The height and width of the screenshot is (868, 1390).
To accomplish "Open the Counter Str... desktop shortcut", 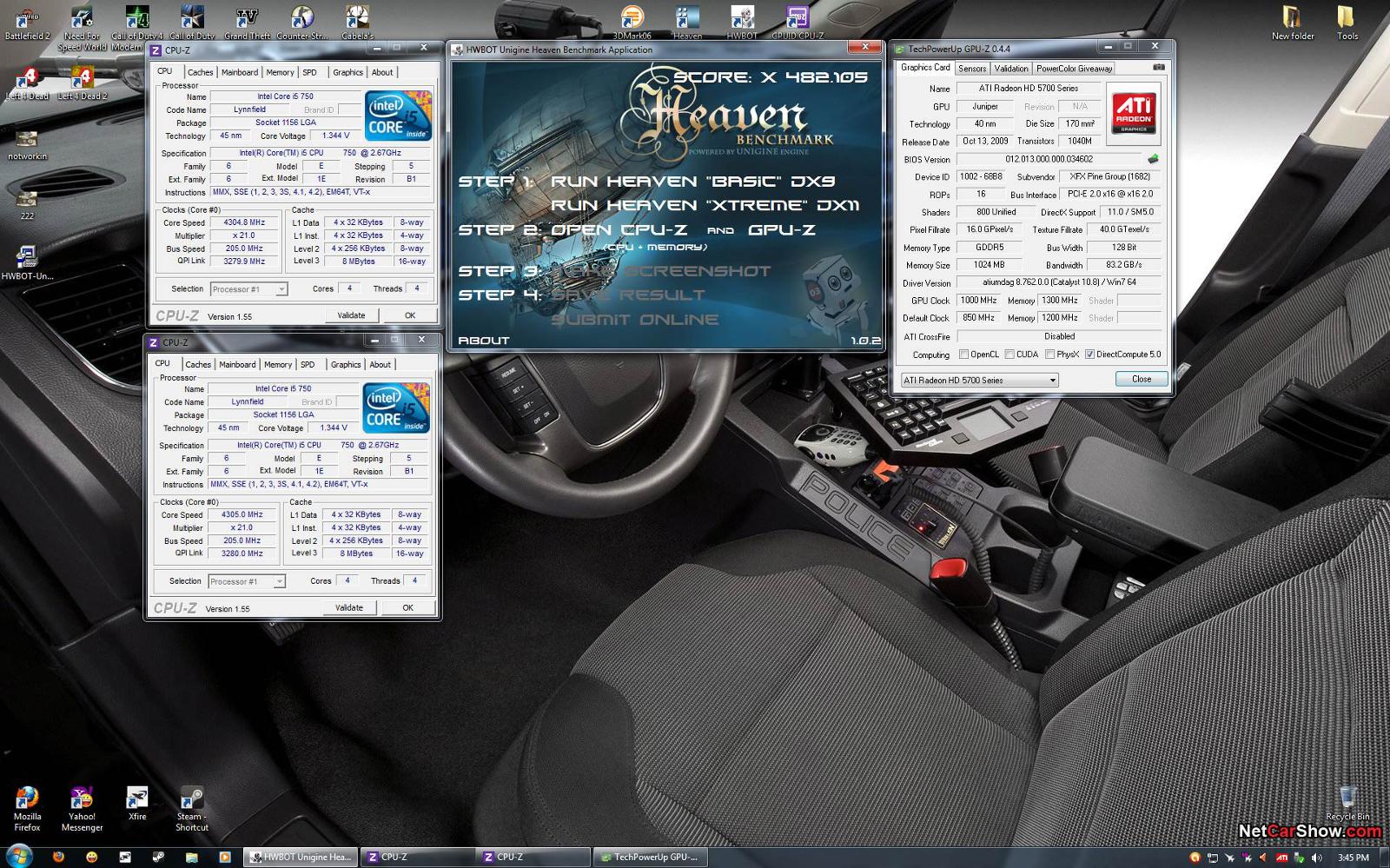I will pos(302,22).
